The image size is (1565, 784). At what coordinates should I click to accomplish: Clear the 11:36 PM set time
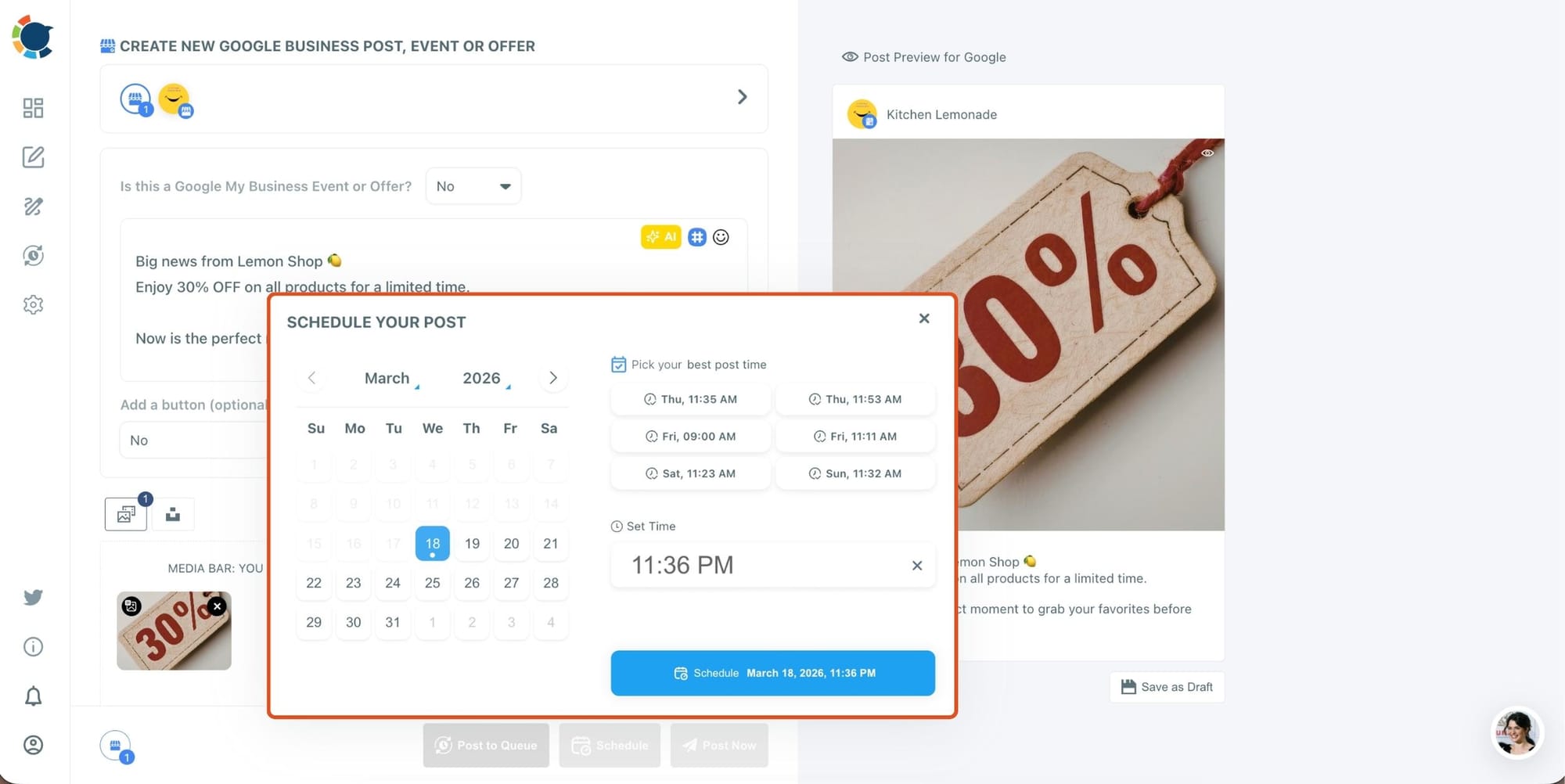click(917, 566)
